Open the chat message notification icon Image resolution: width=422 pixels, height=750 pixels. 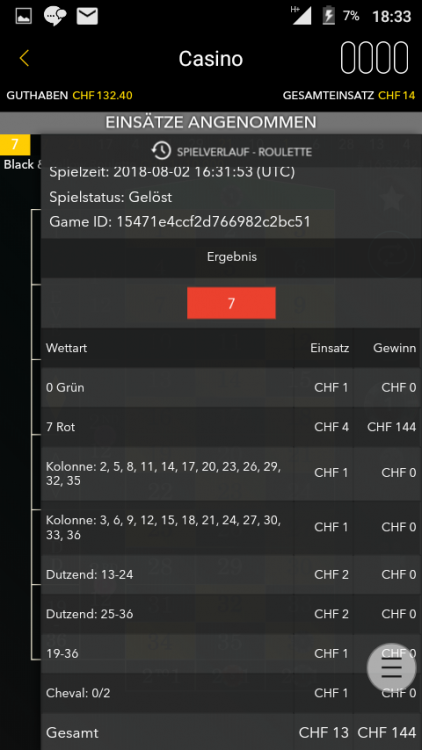[x=55, y=16]
